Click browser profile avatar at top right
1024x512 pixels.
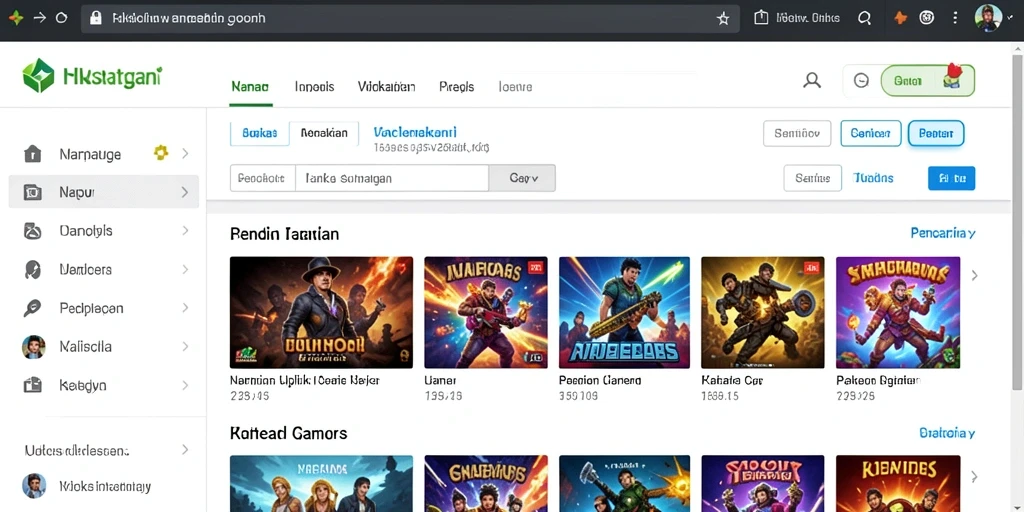988,18
